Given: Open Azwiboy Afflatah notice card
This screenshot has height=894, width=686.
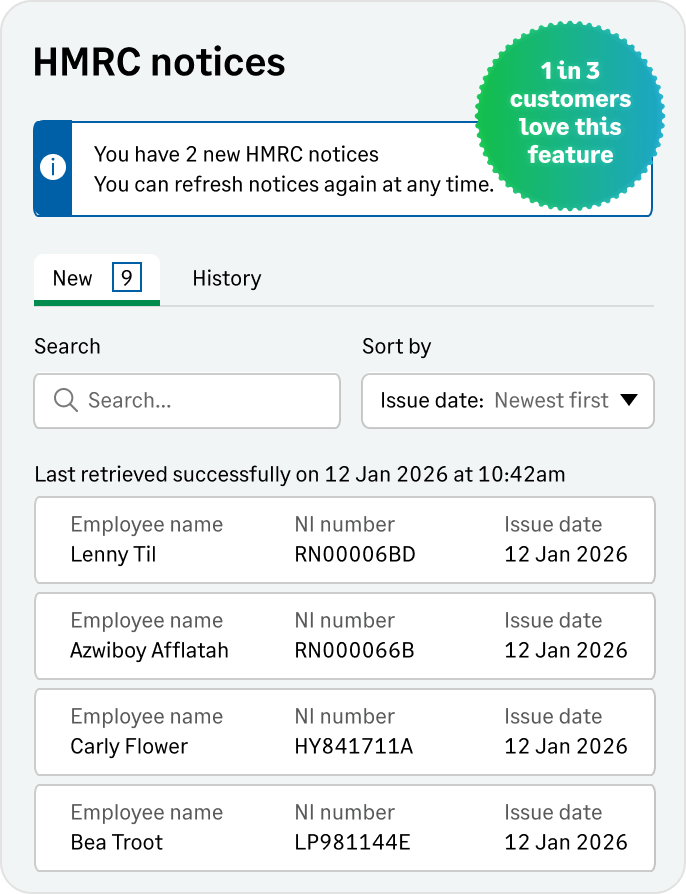Looking at the screenshot, I should [345, 636].
